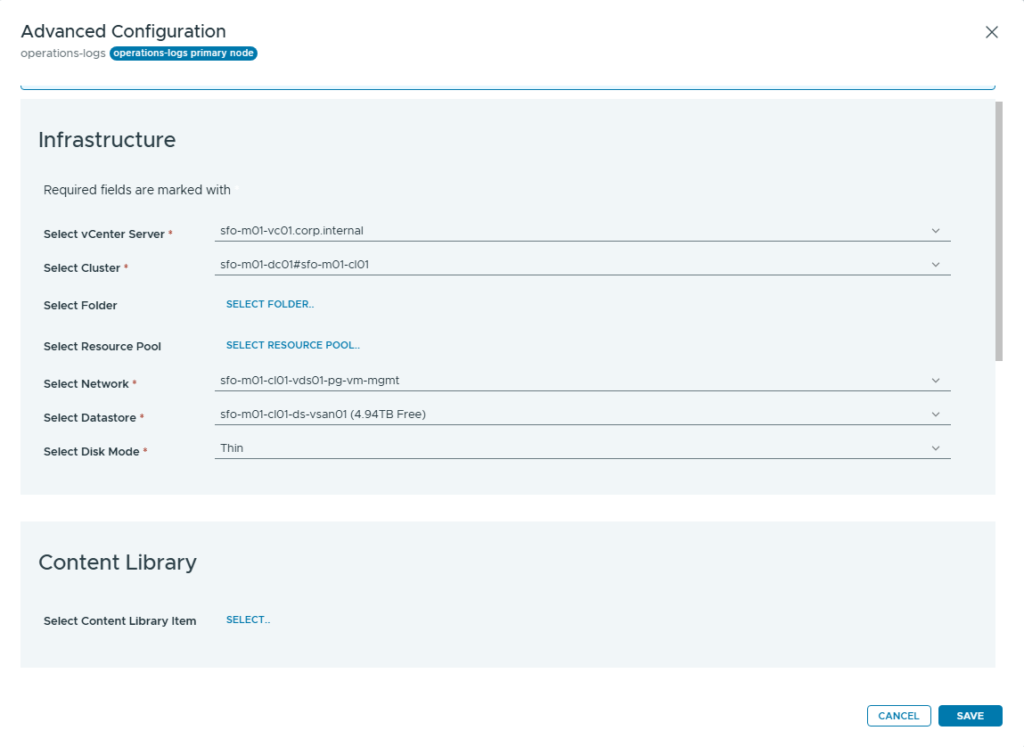The width and height of the screenshot is (1024, 747).
Task: Click the operations-logs primary node badge
Action: pos(184,53)
